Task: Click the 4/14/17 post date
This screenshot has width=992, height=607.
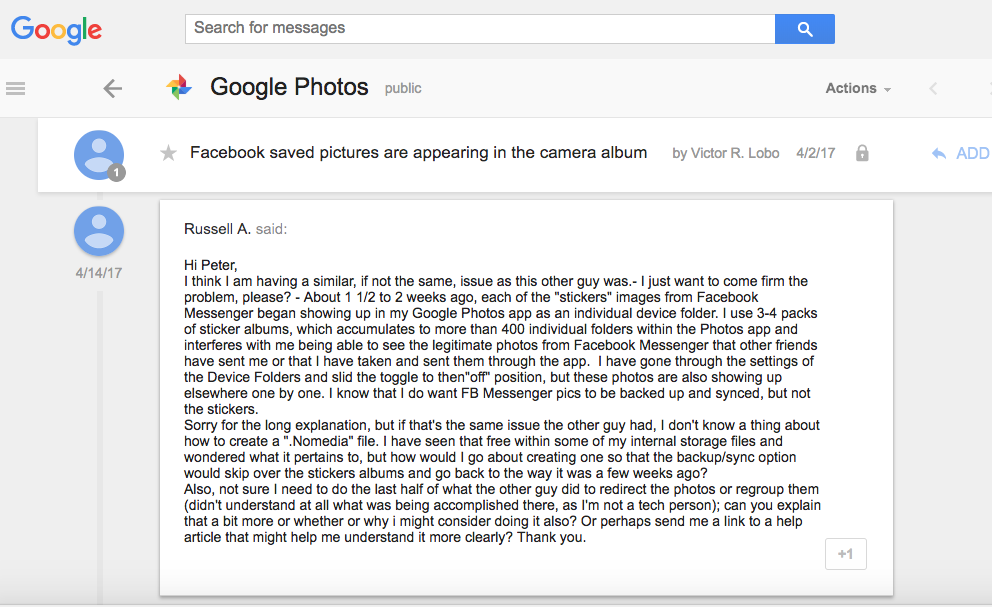Action: click(98, 272)
